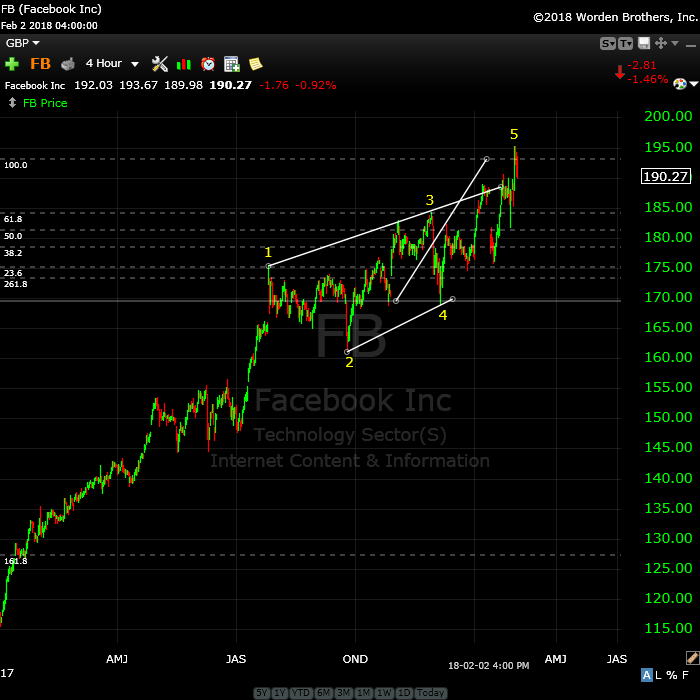Screen dimensions: 700x700
Task: Open the wrench and screwdriver chart settings
Action: click(x=159, y=64)
